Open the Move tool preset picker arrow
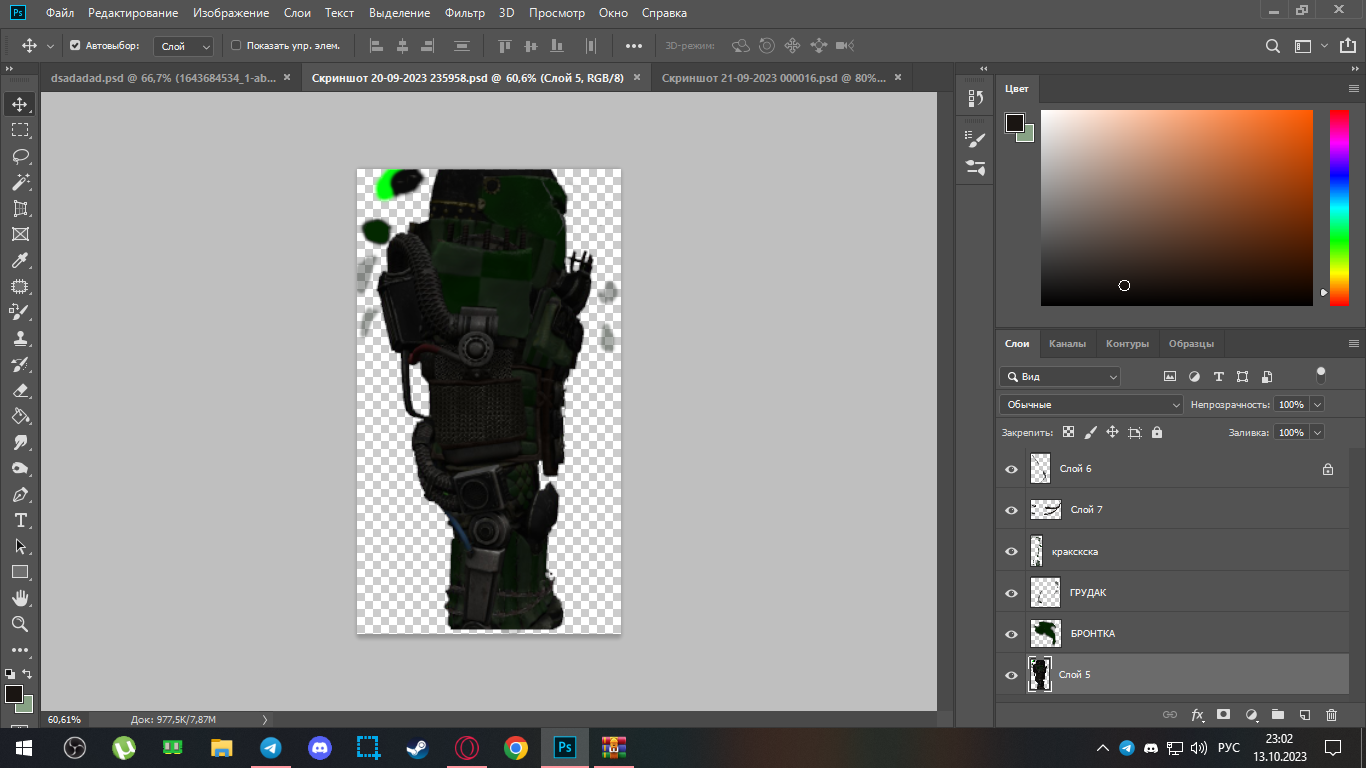The width and height of the screenshot is (1366, 768). (x=50, y=46)
